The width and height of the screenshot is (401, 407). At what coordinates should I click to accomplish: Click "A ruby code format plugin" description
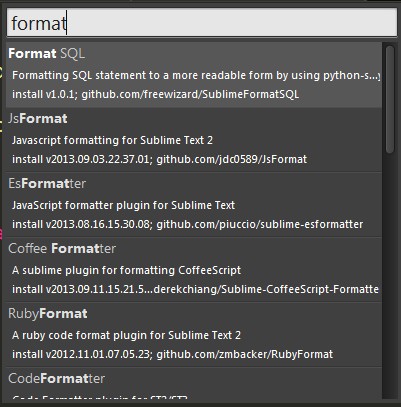pos(126,335)
